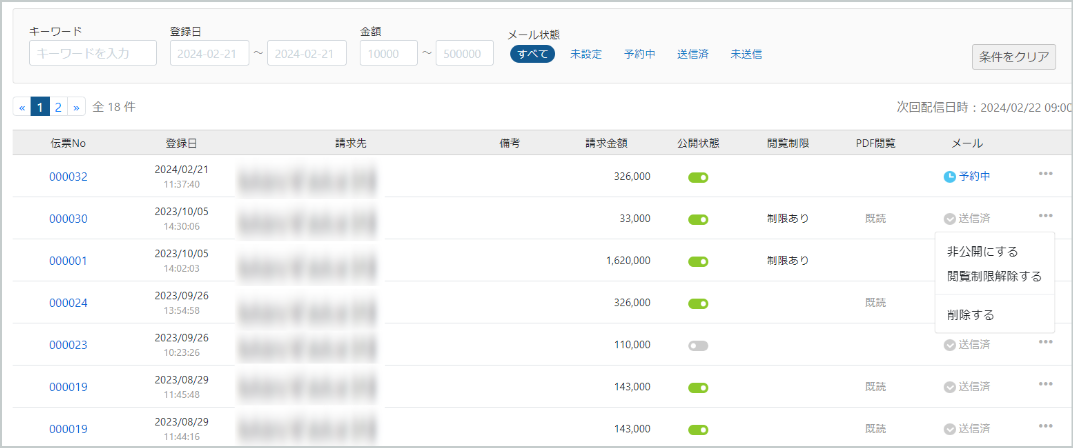Open the ellipsis menu for 000019 registered 11:44:16
1073x448 pixels.
coord(1045,427)
